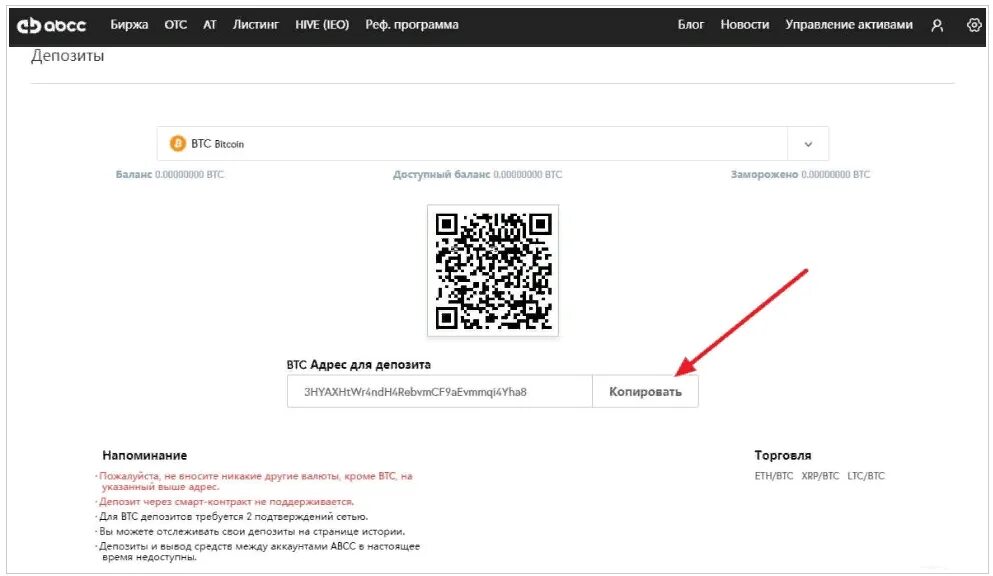Open the user account profile icon
This screenshot has height=576, width=993.
pos(937,25)
